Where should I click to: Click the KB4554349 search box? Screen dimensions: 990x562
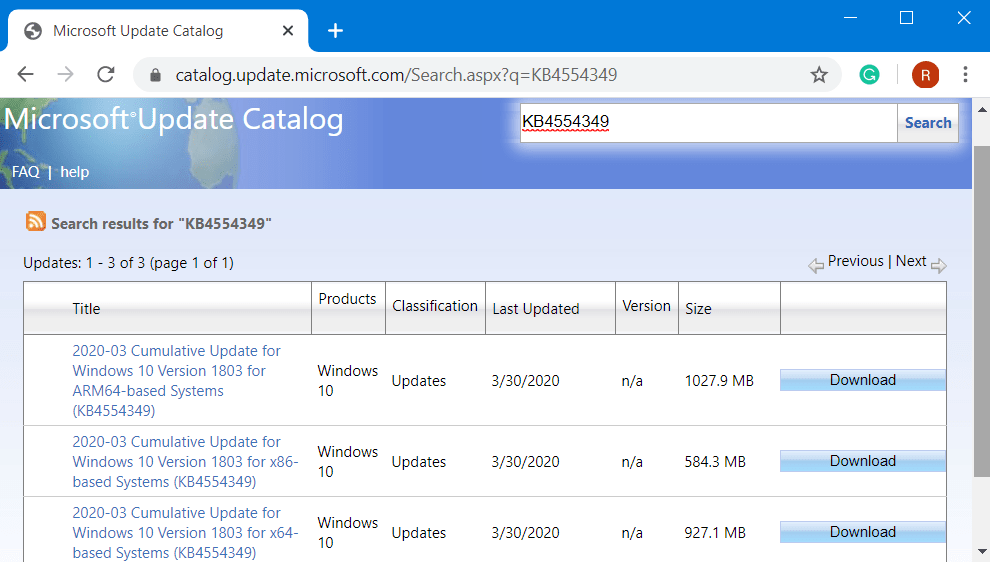coord(708,123)
